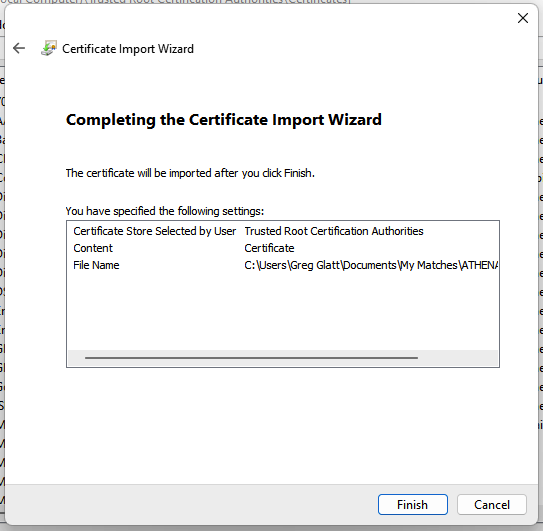Click scrollbar track right of the thumb
The width and height of the screenshot is (543, 531).
457,358
